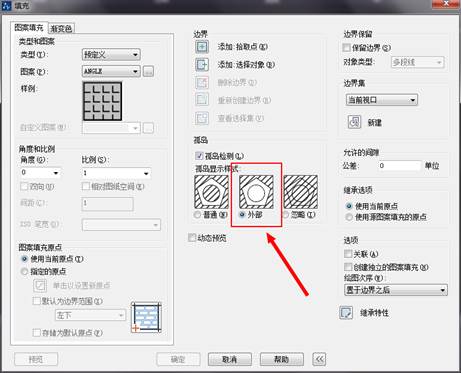Open origin position dropdown showing 左下
The height and width of the screenshot is (373, 461).
pos(90,315)
